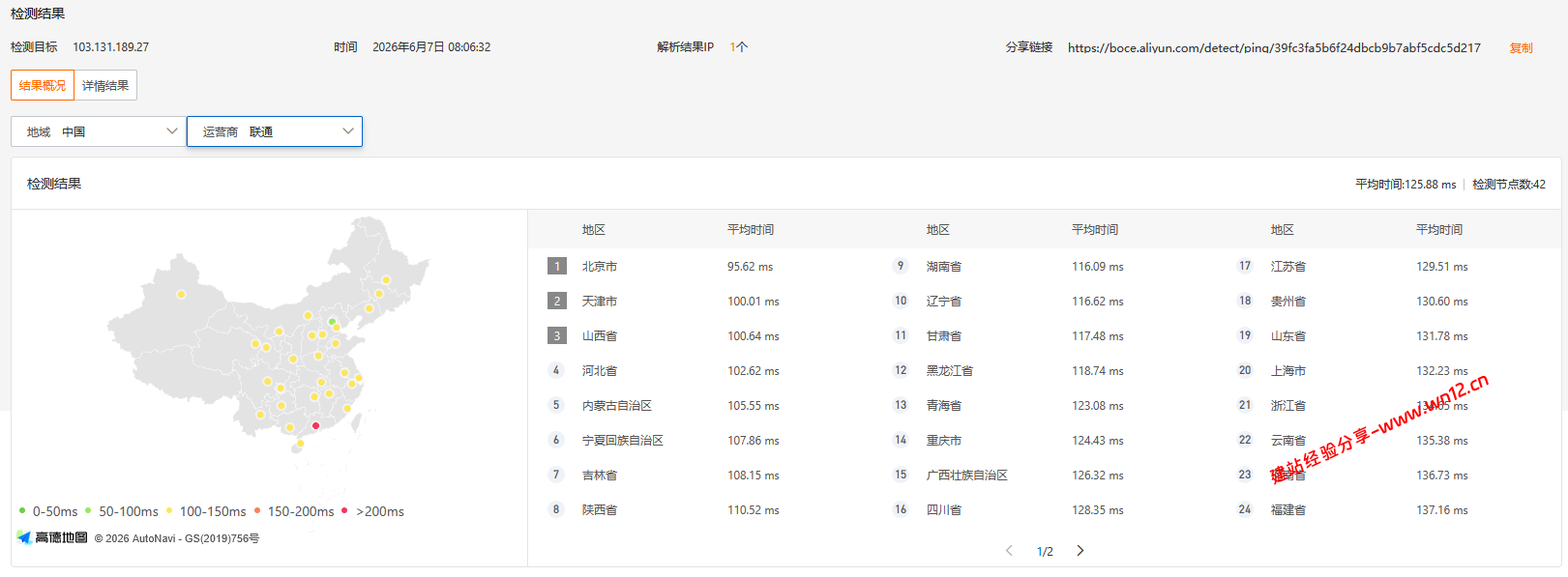Click rank 17 badge beside 江苏省
The height and width of the screenshot is (577, 1568).
tap(1245, 266)
